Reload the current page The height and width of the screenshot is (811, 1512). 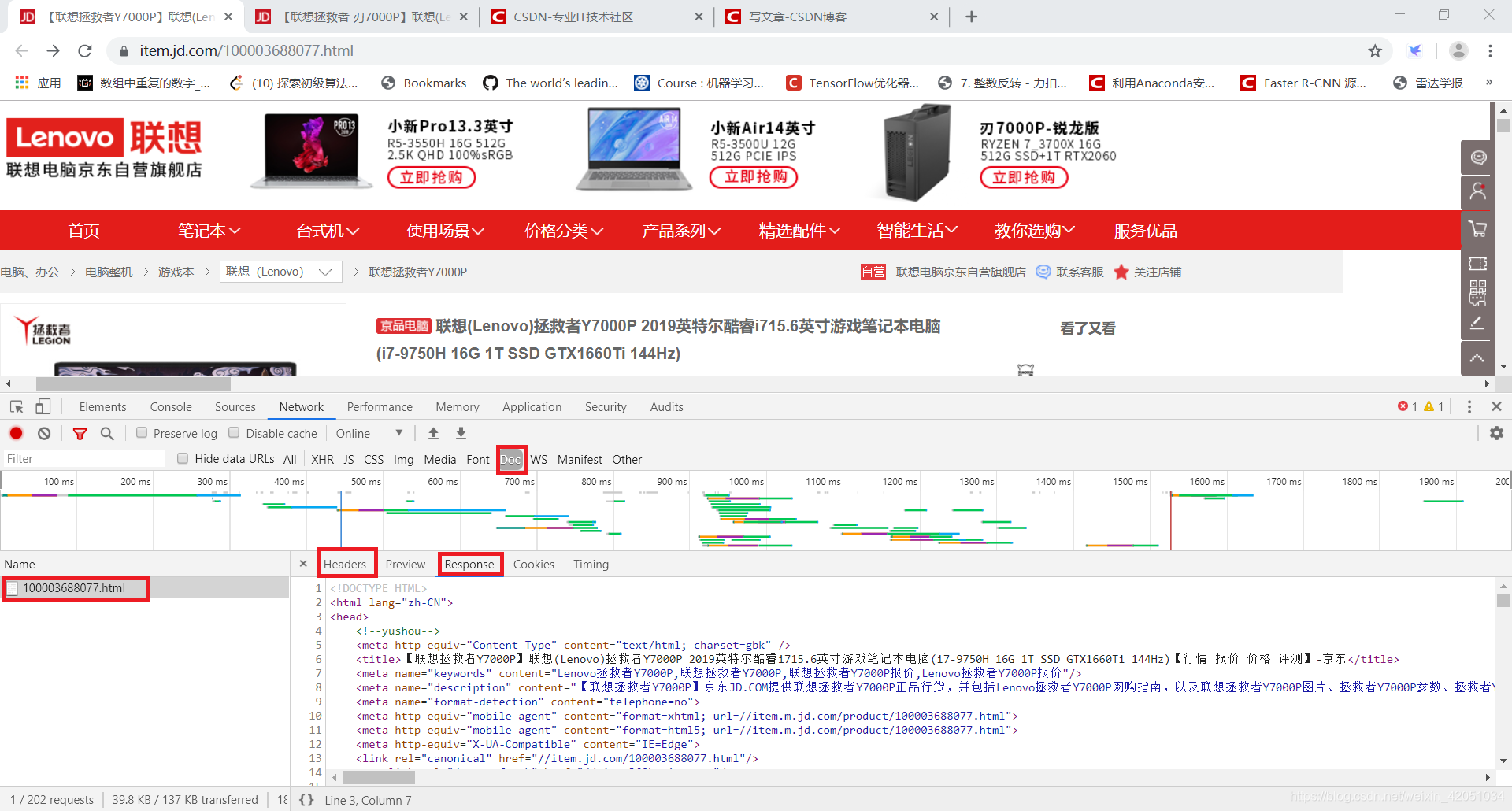(85, 50)
